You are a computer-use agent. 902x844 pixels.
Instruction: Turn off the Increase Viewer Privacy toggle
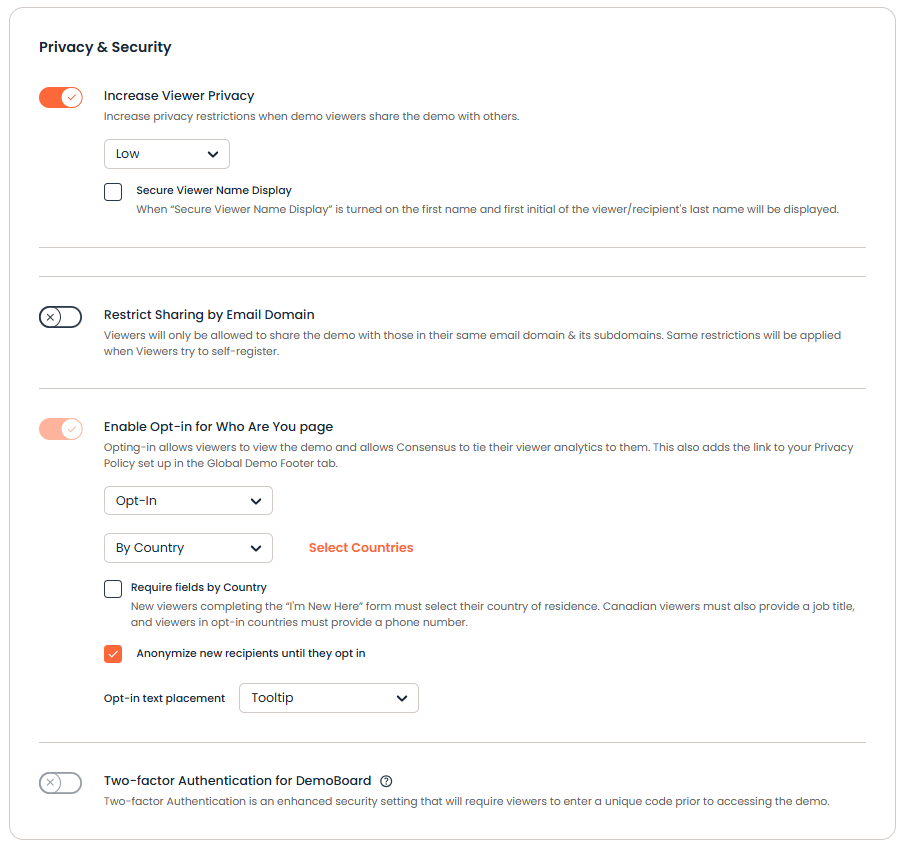[x=60, y=97]
